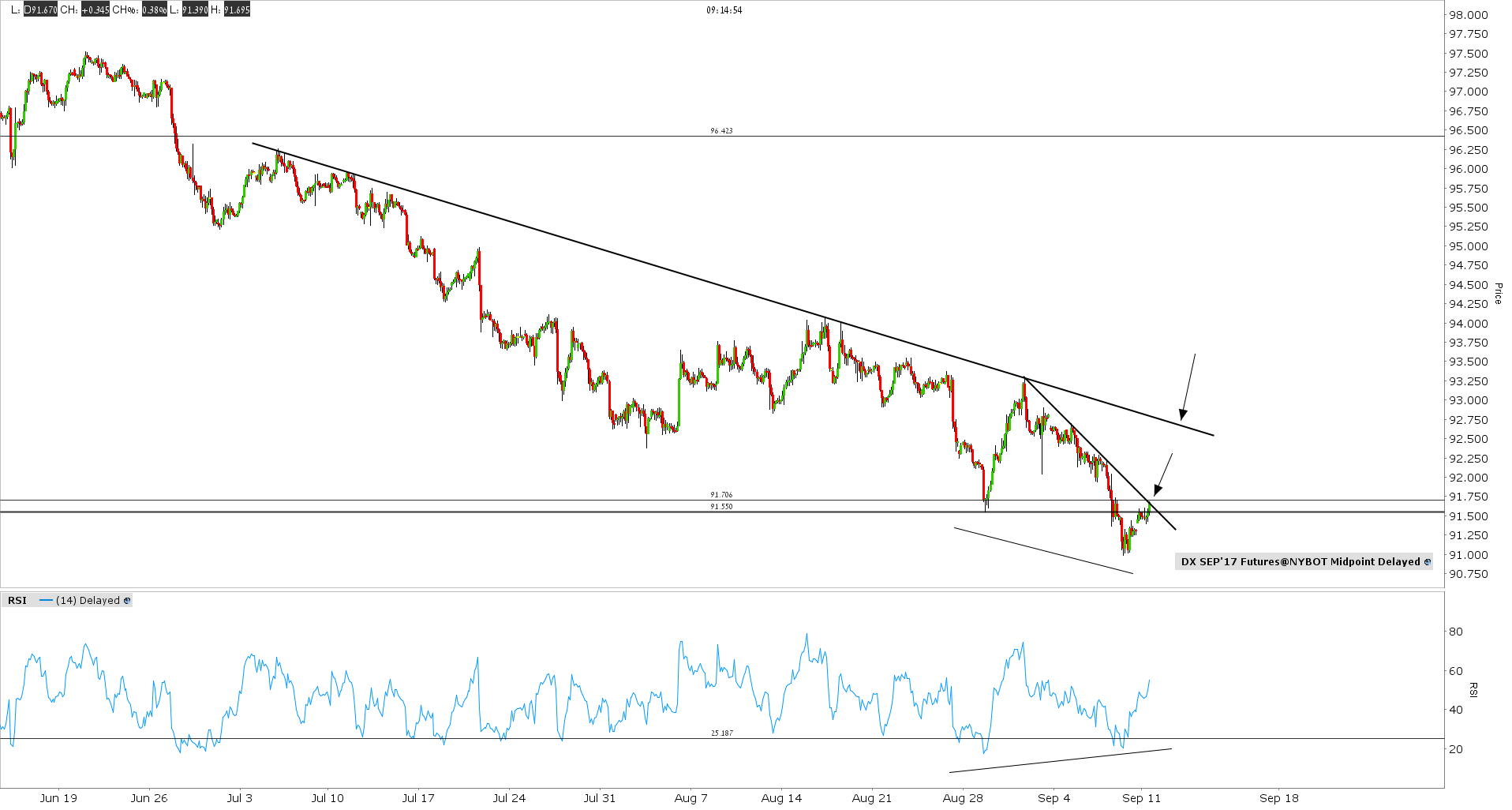Image resolution: width=1512 pixels, height=810 pixels.
Task: Click the '(14) Delayed' RSI parameter text
Action: pyautogui.click(x=88, y=601)
